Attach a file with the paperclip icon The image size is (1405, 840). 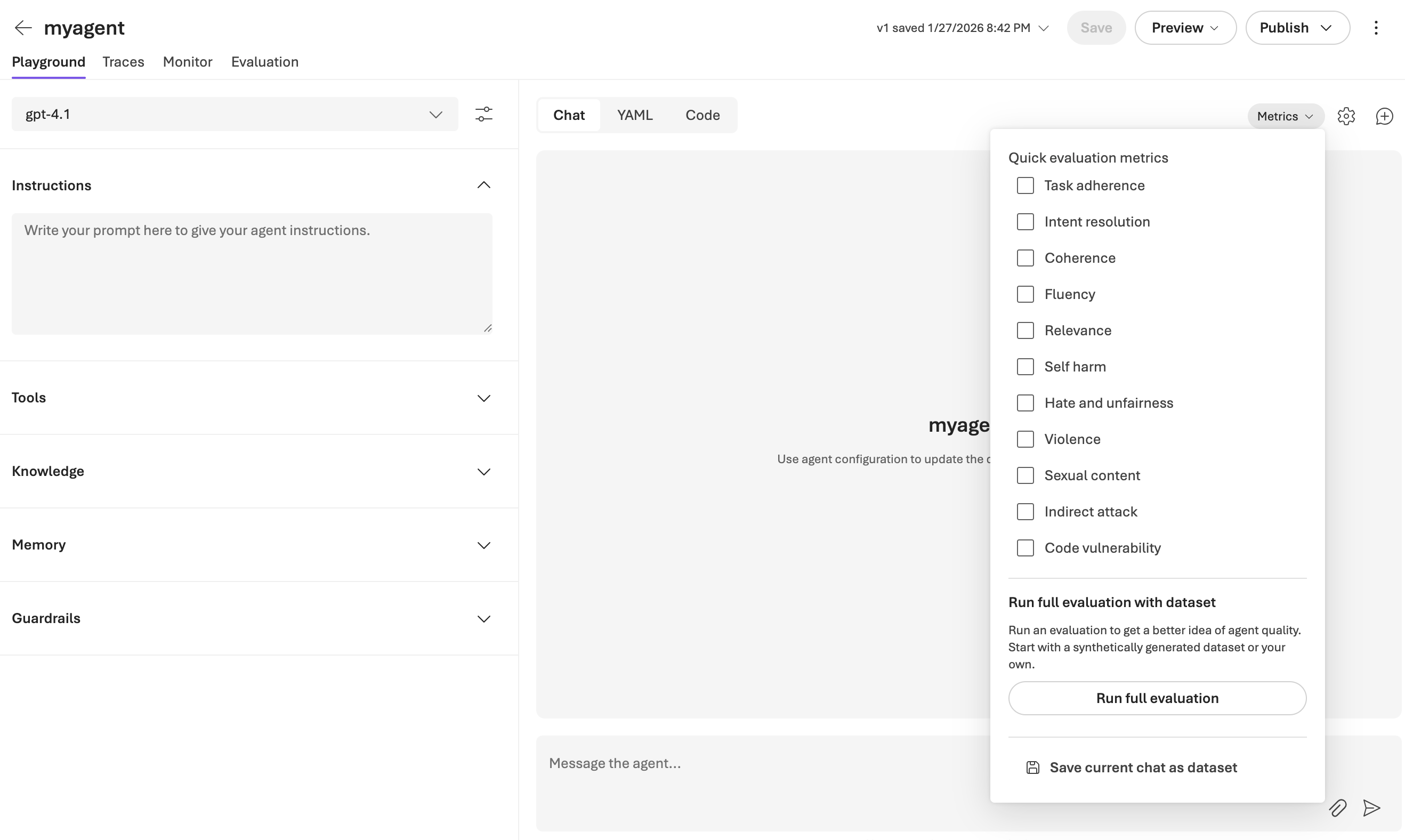click(1338, 807)
